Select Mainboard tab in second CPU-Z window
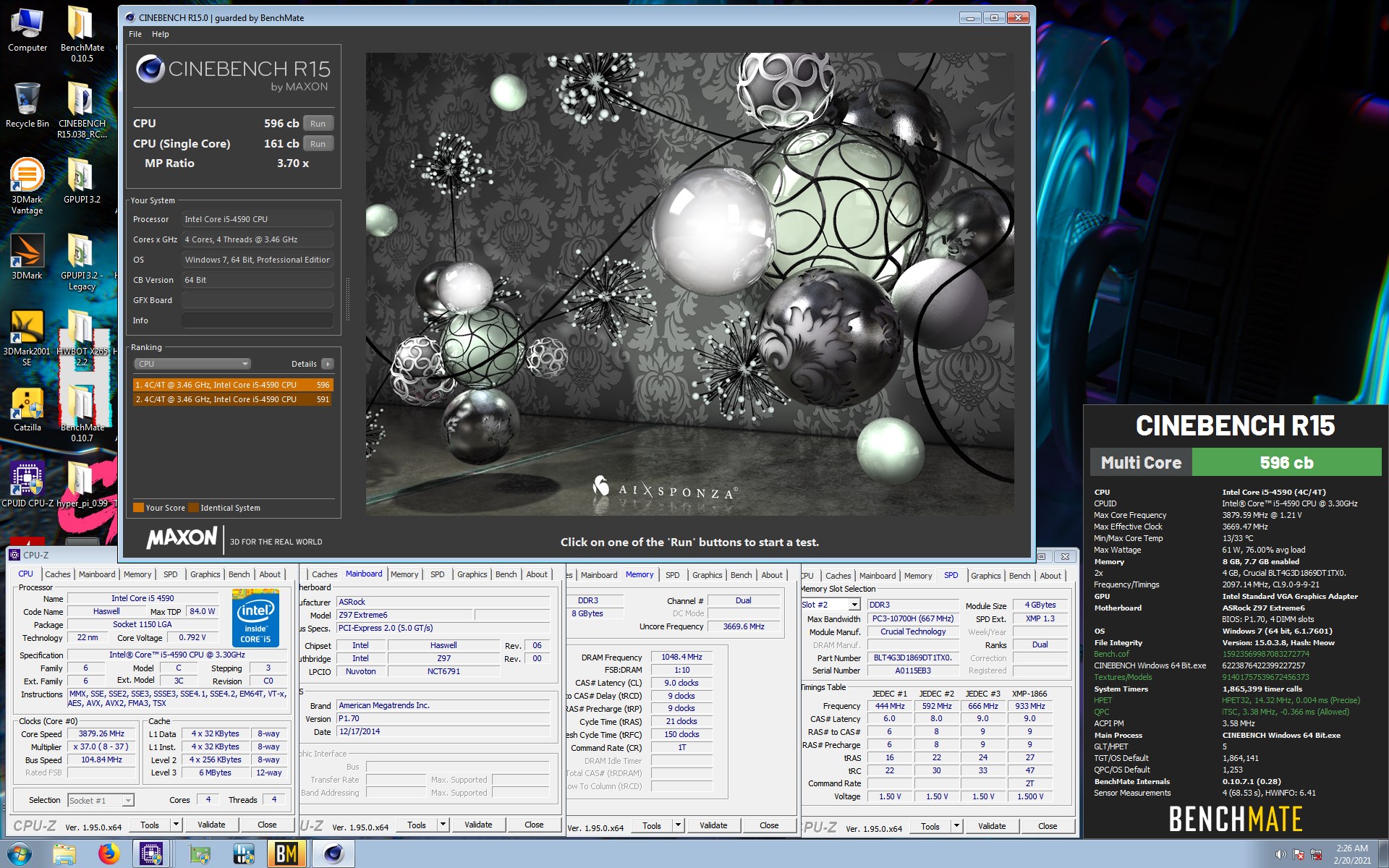The image size is (1389, 868). click(364, 574)
